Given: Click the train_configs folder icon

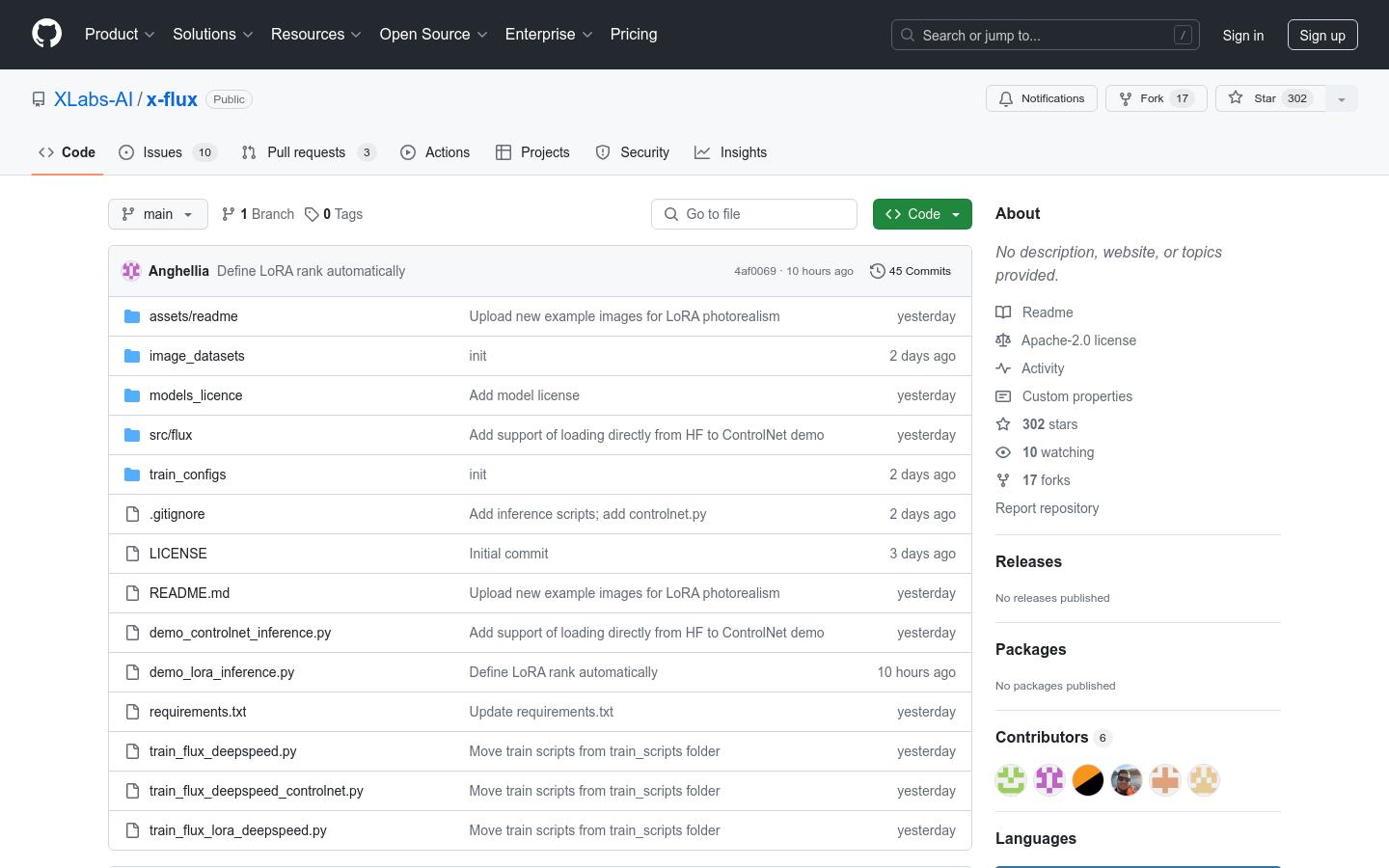Looking at the screenshot, I should 132,475.
